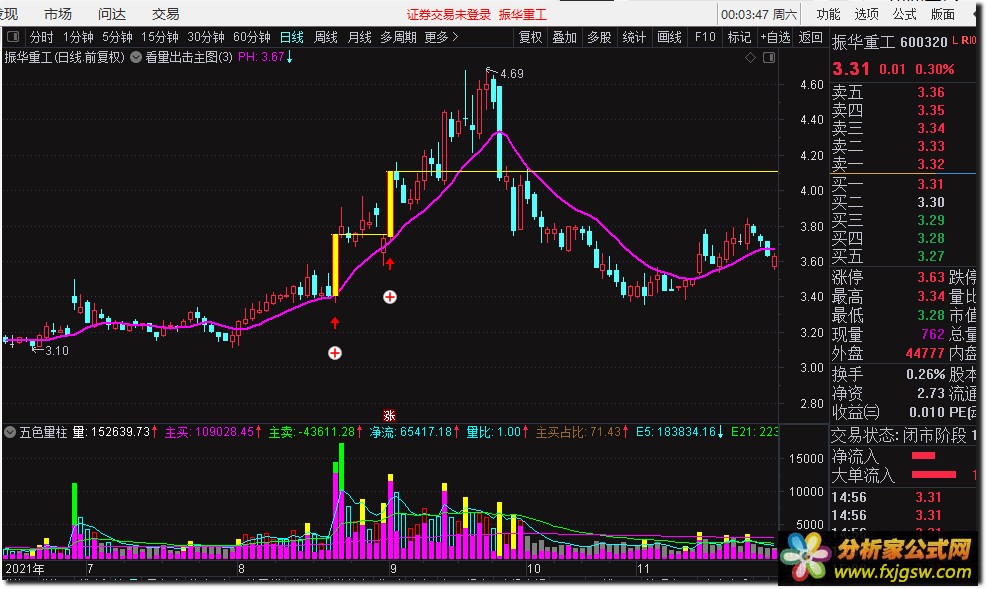Open the 问达 menu
The height and width of the screenshot is (589, 988).
pyautogui.click(x=112, y=14)
